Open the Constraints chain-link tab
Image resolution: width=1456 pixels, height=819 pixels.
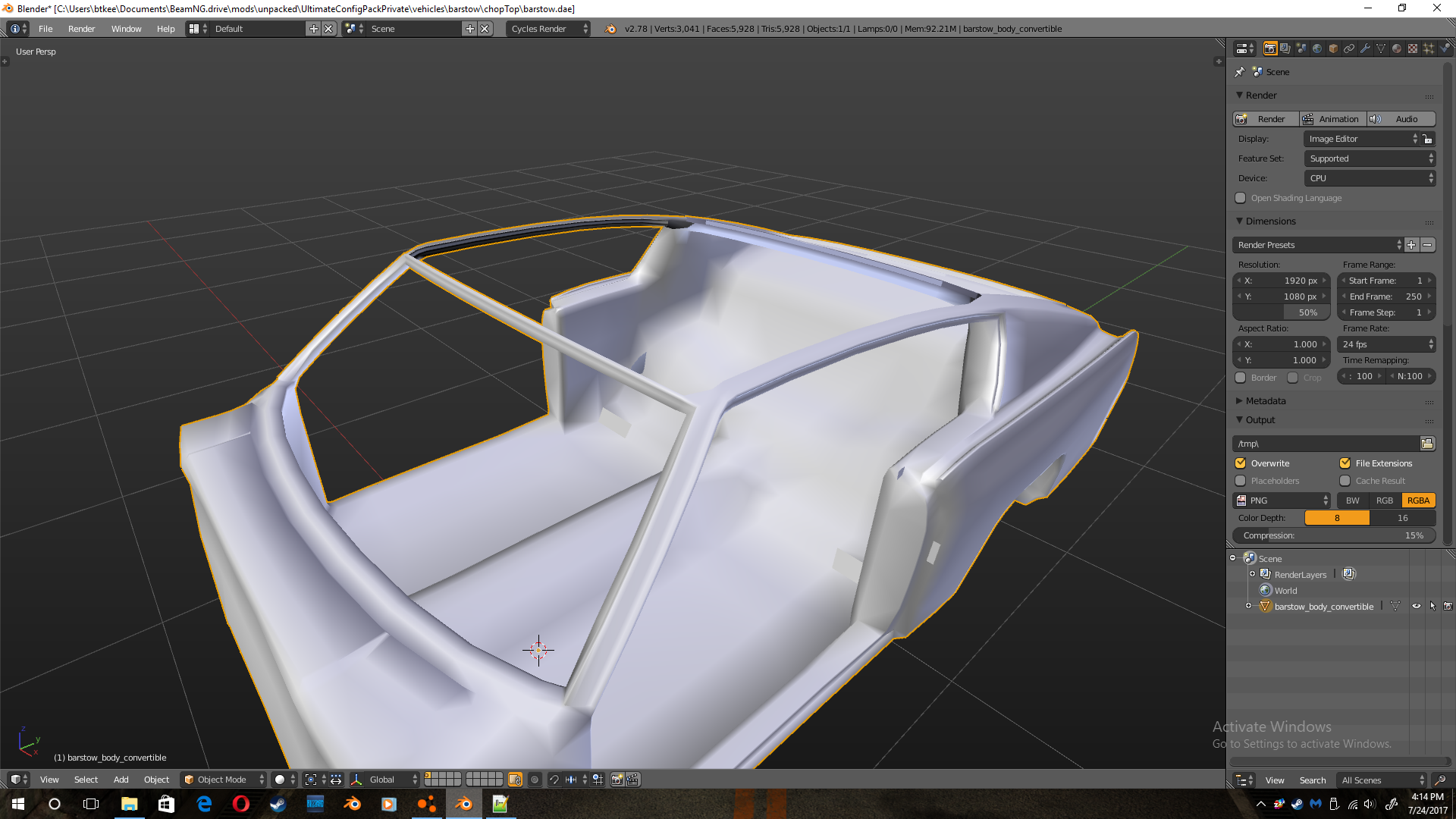point(1349,49)
